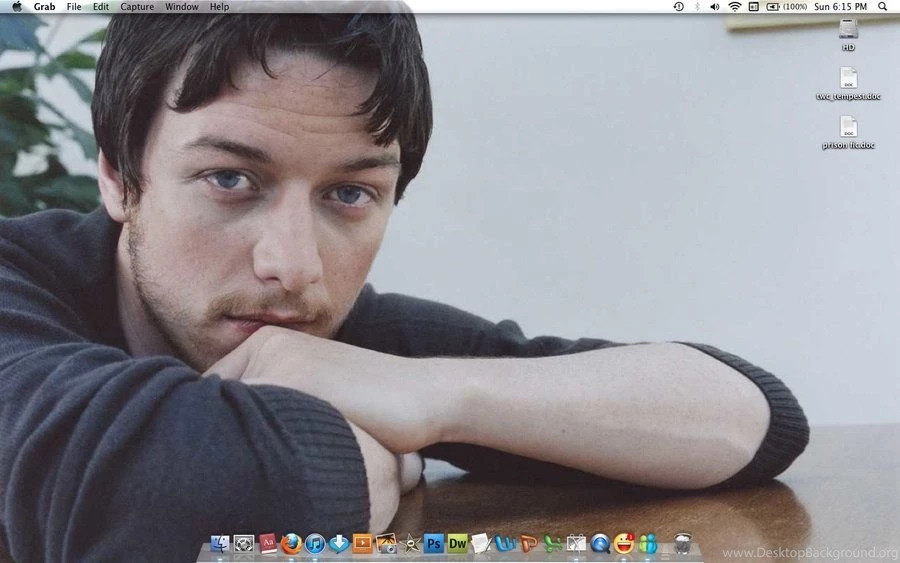This screenshot has height=563, width=900.
Task: Open Finder from the Dock
Action: [x=220, y=543]
